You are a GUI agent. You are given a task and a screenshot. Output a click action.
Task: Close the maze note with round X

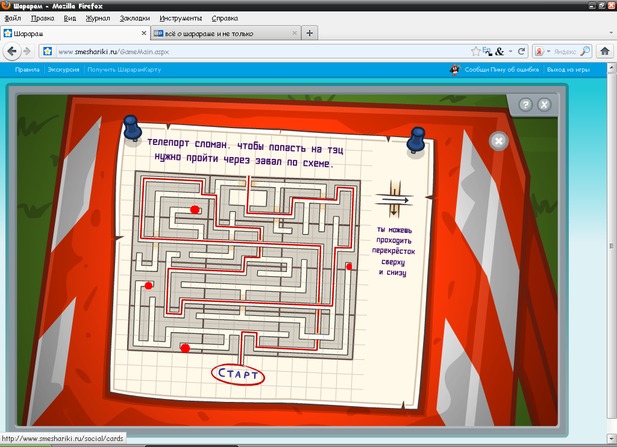(x=499, y=141)
